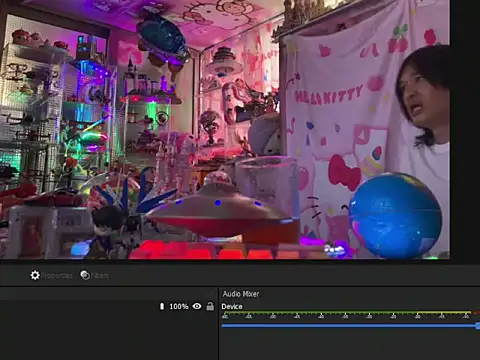Toggle source visibility with the eye icon

pyautogui.click(x=197, y=306)
